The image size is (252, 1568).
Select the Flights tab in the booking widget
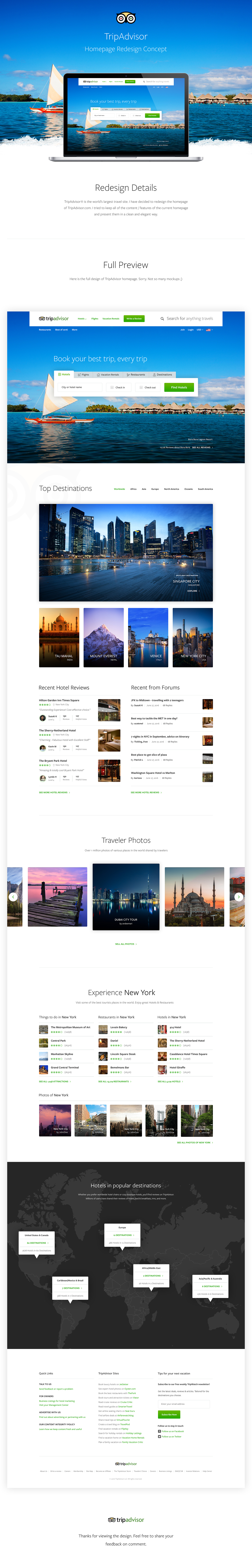83,374
